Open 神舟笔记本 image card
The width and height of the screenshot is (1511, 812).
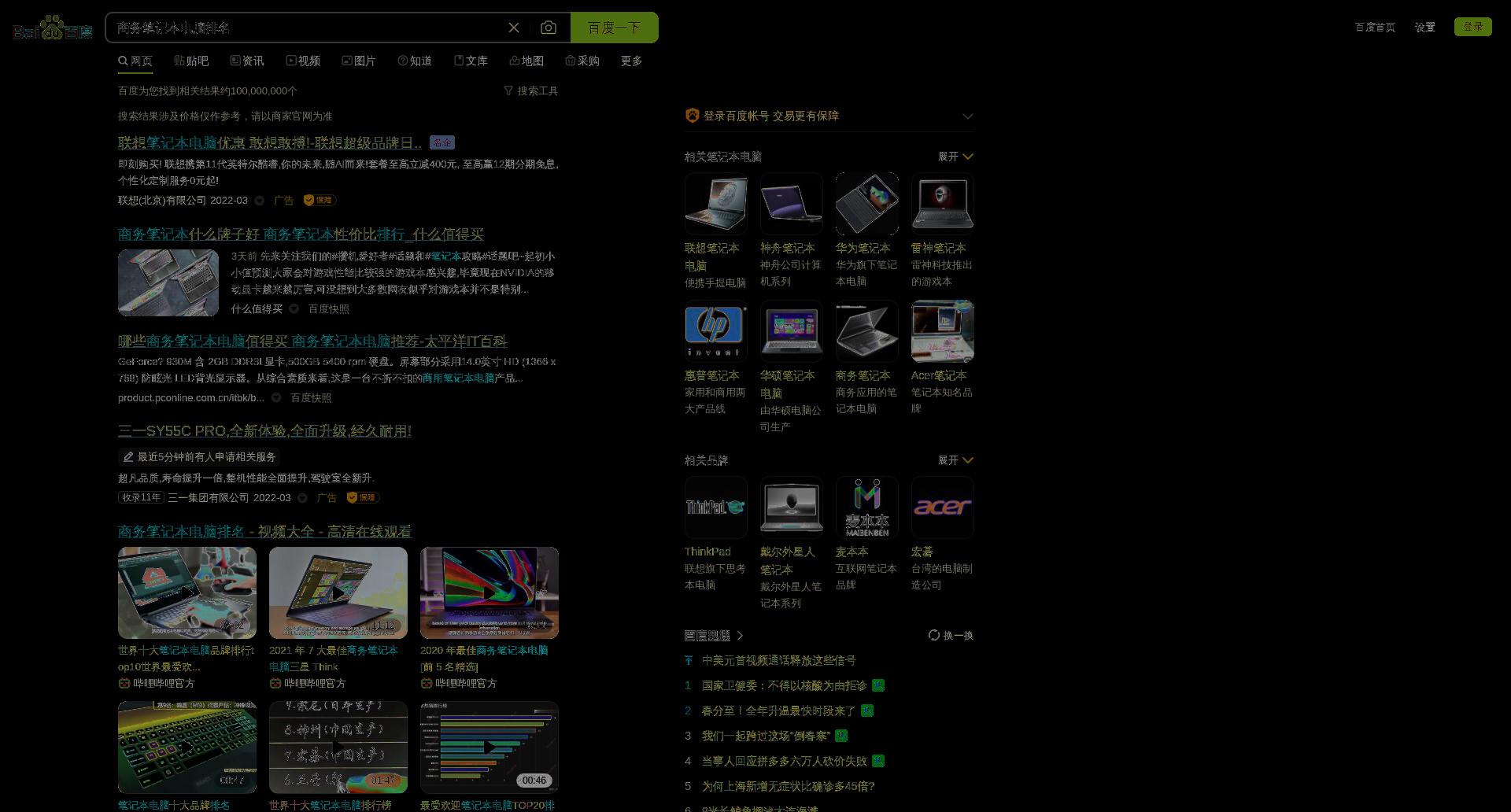[791, 204]
